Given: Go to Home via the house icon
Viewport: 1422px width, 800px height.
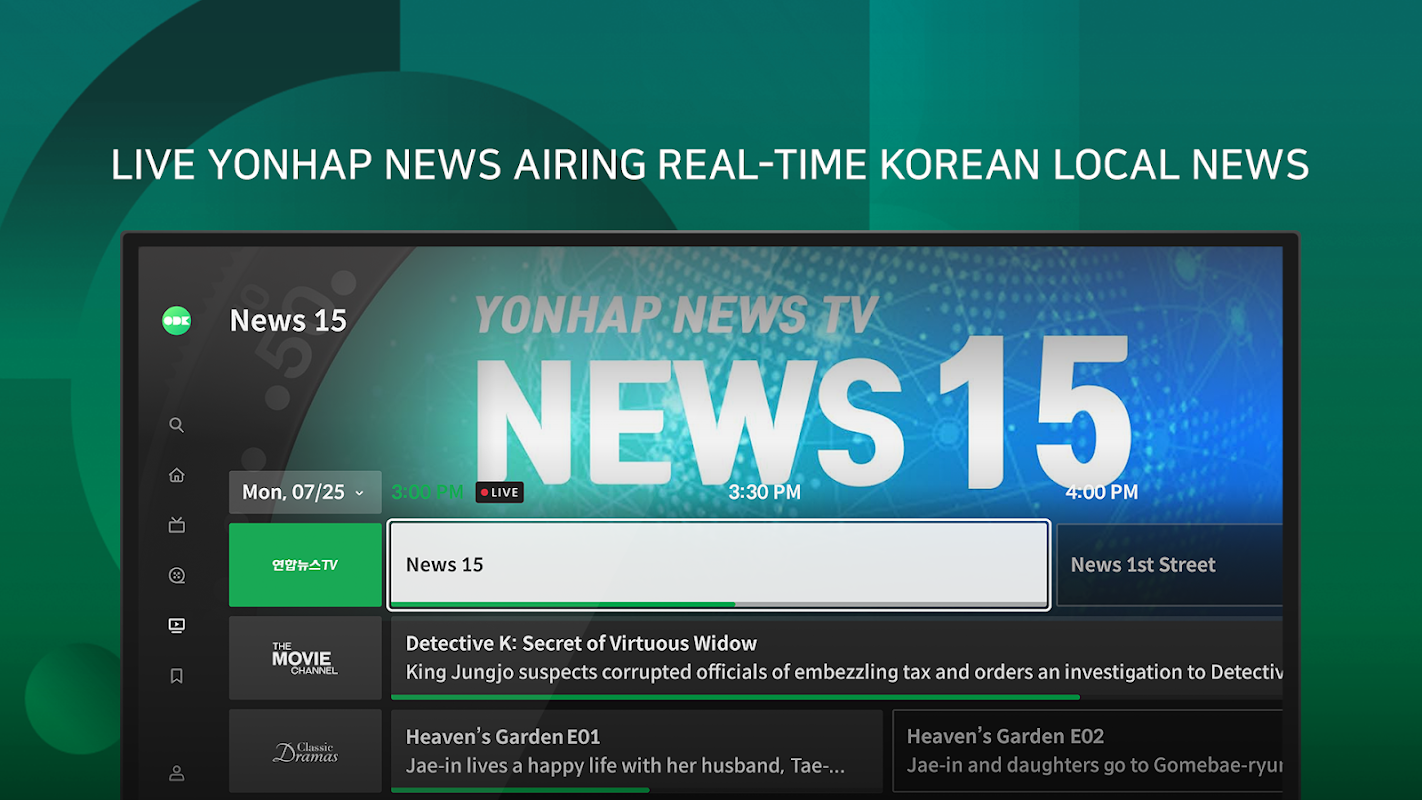Looking at the screenshot, I should (177, 475).
